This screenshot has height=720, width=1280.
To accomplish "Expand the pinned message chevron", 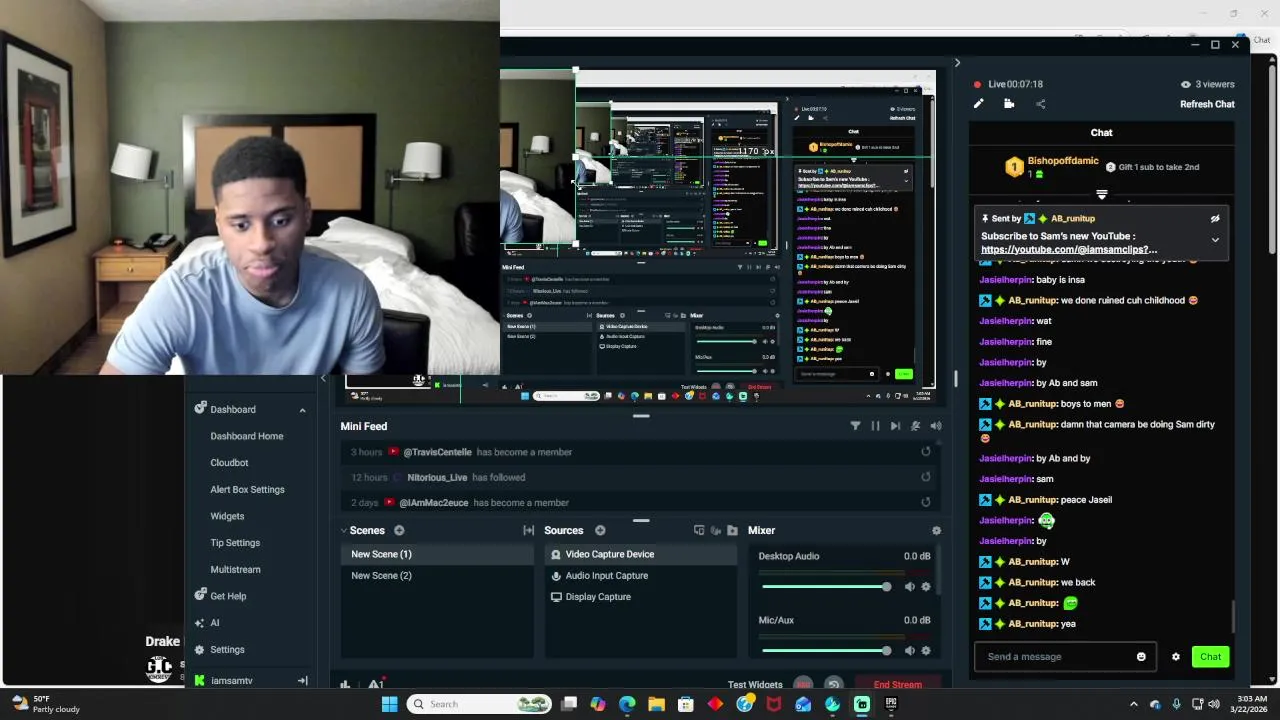I will tap(1215, 240).
